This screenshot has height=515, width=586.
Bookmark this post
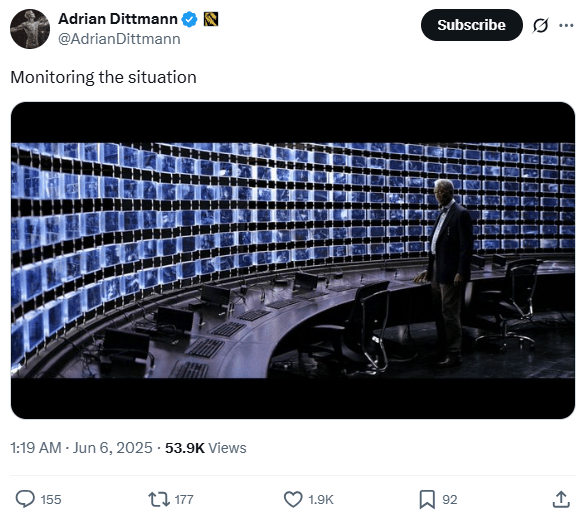tap(427, 499)
